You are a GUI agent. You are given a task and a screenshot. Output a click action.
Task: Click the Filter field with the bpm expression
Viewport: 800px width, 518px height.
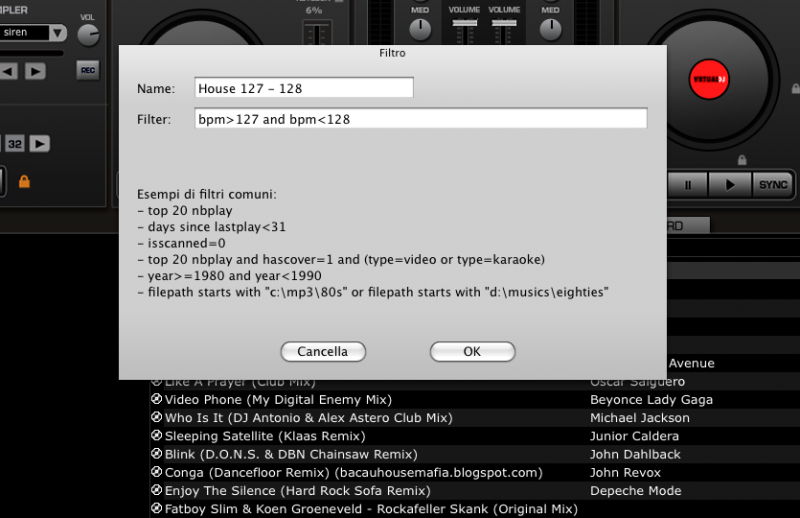click(x=420, y=118)
